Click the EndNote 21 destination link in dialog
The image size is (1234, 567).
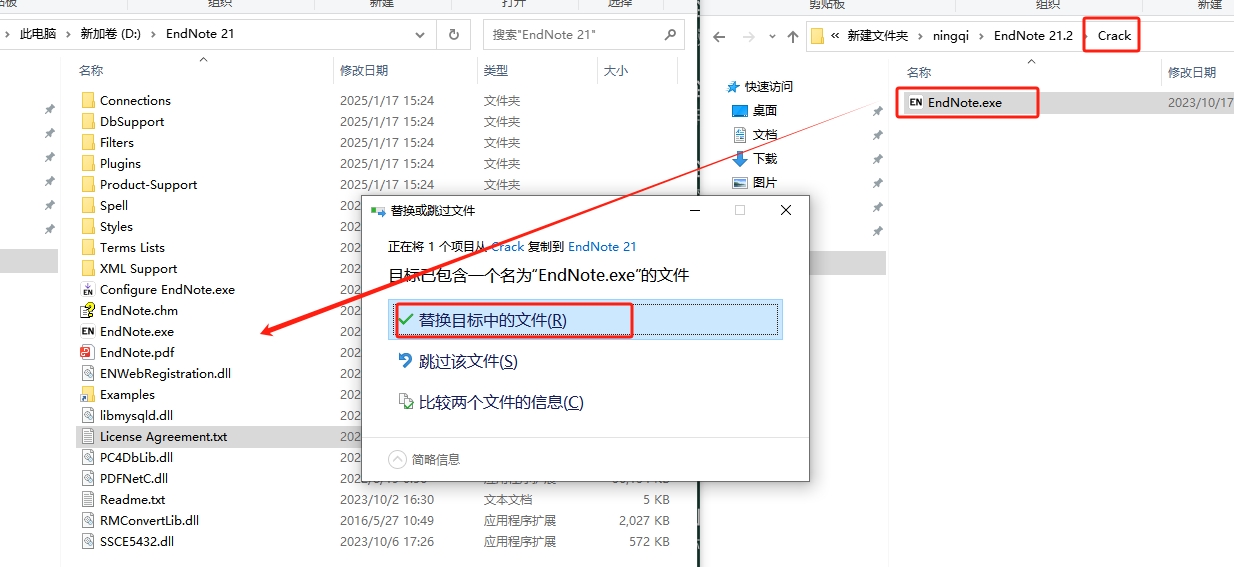tap(602, 246)
